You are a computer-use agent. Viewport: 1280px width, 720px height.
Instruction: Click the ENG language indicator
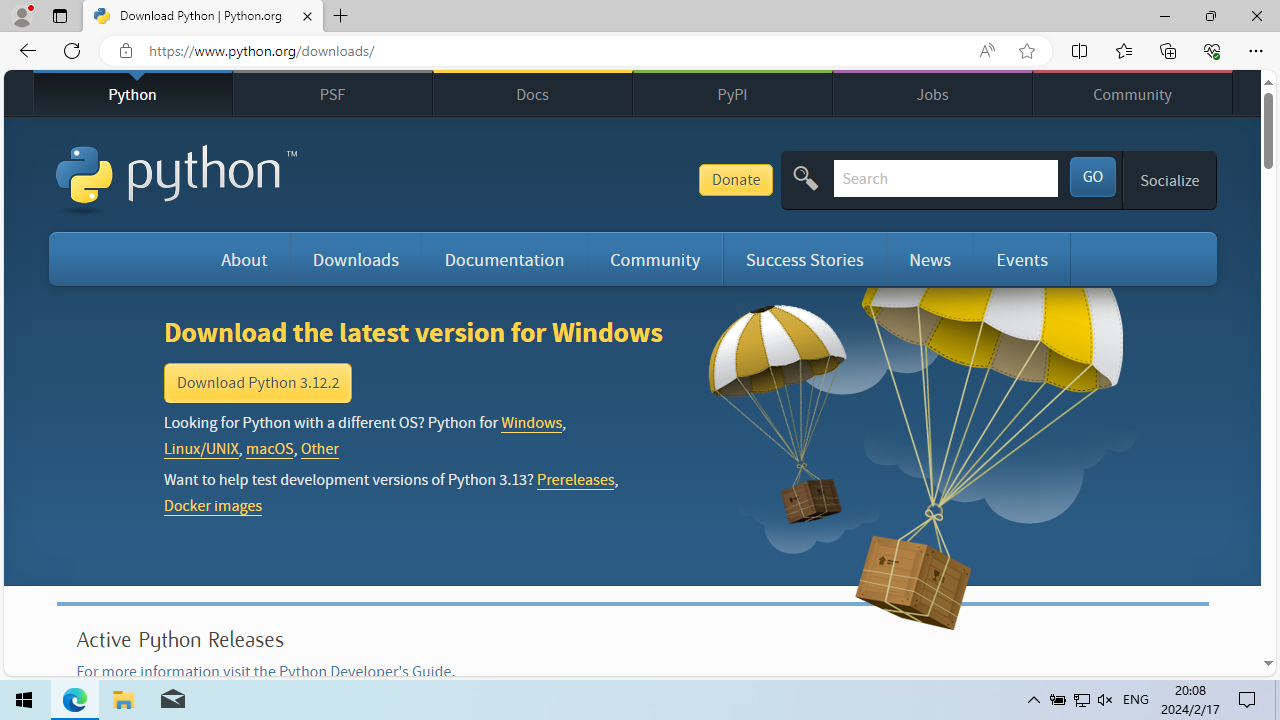coord(1136,700)
